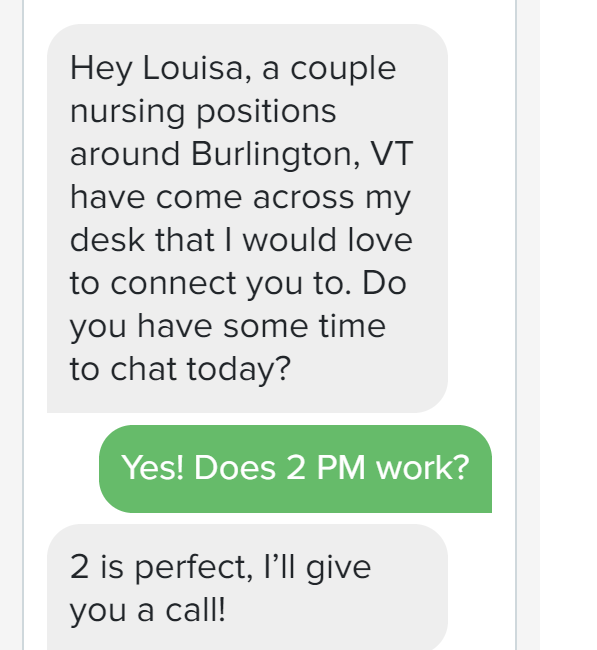Click the "nursing positions" line of text

203,112
